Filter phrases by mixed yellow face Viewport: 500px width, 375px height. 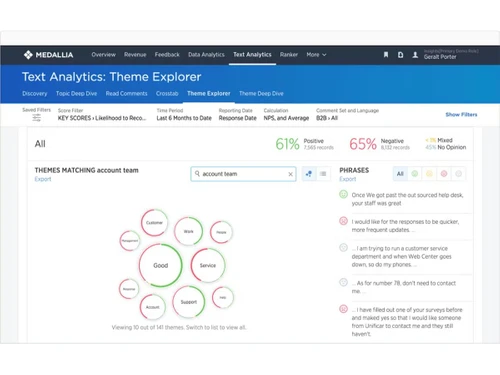[x=429, y=174]
